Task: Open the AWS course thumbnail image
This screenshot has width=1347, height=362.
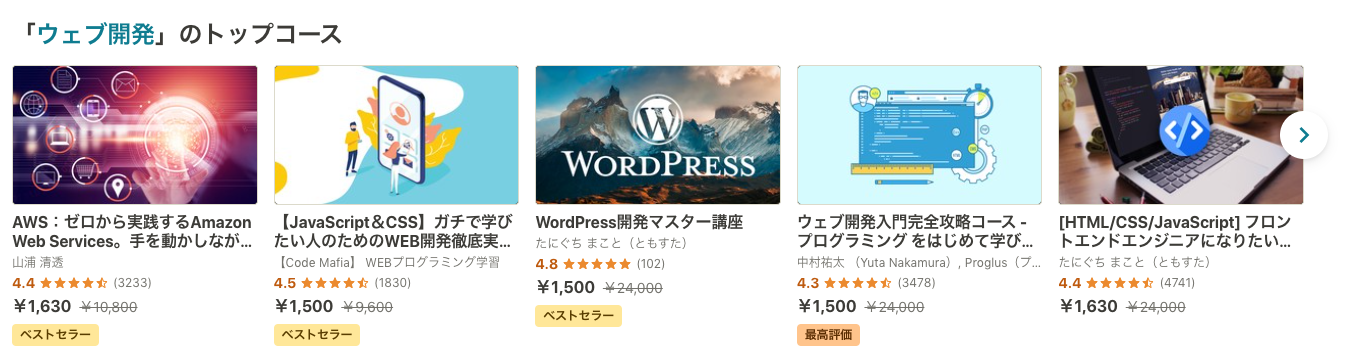Action: (135, 135)
